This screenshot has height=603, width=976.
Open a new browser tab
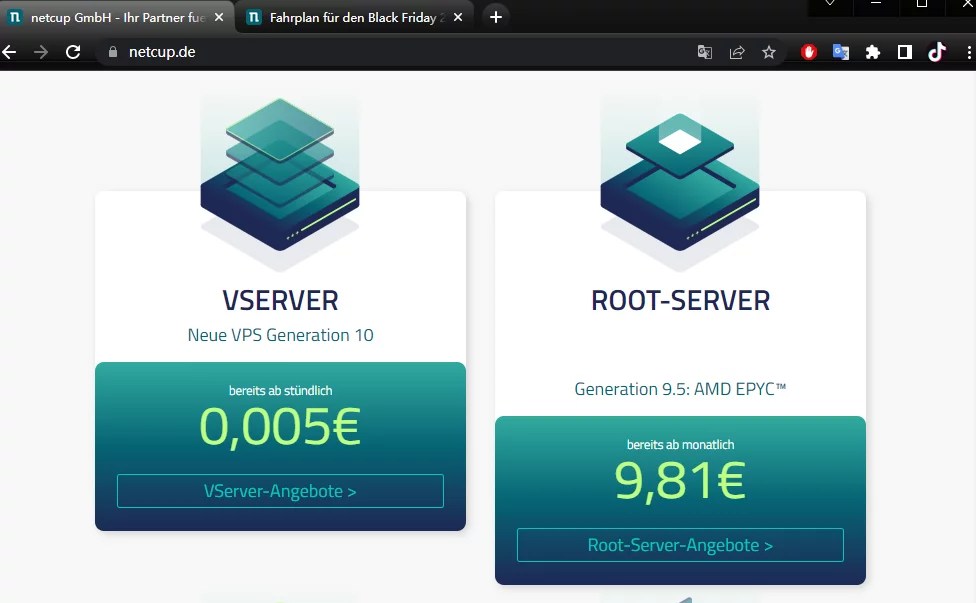click(x=496, y=17)
